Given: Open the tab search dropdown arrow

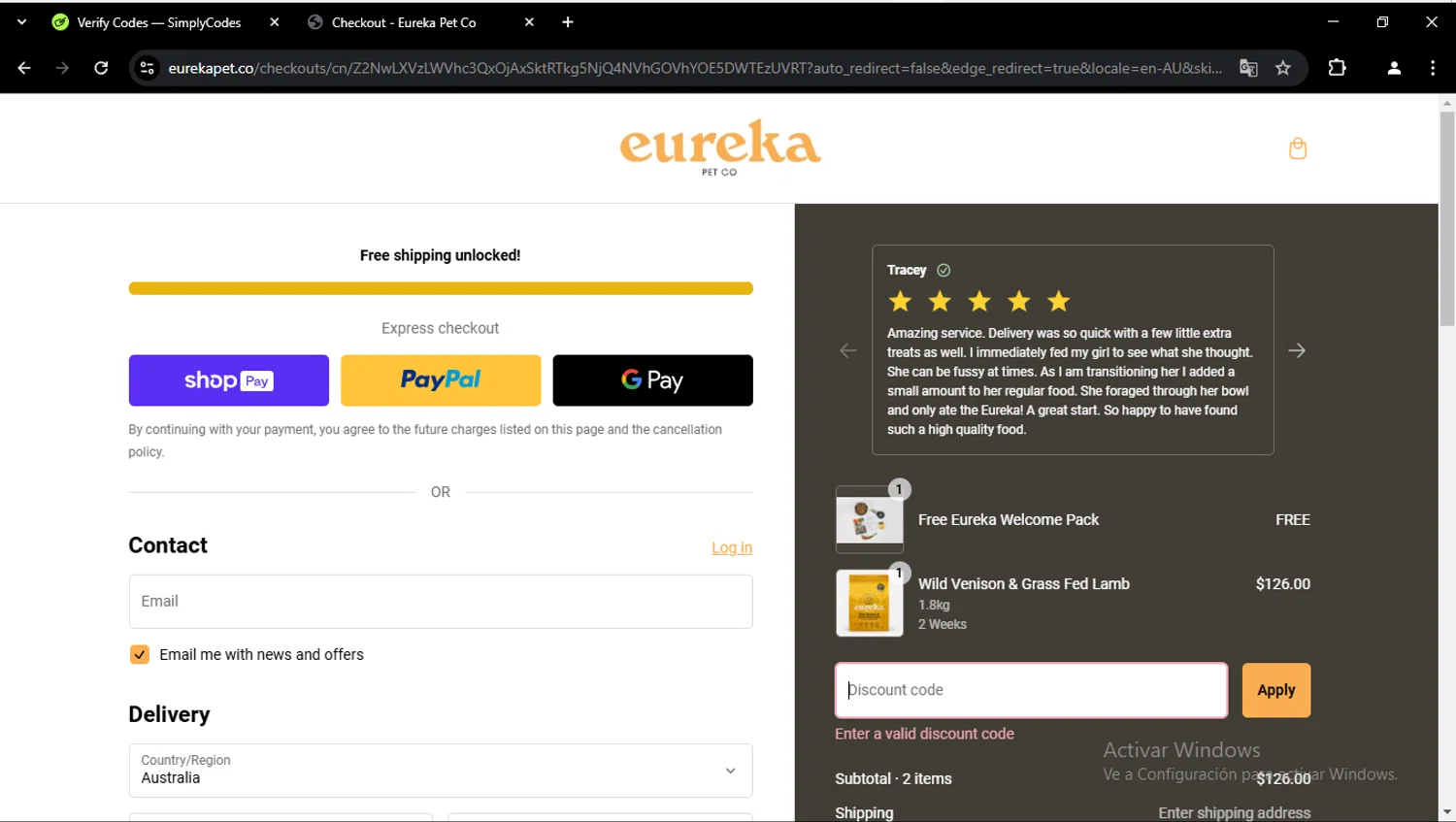Looking at the screenshot, I should [x=21, y=21].
